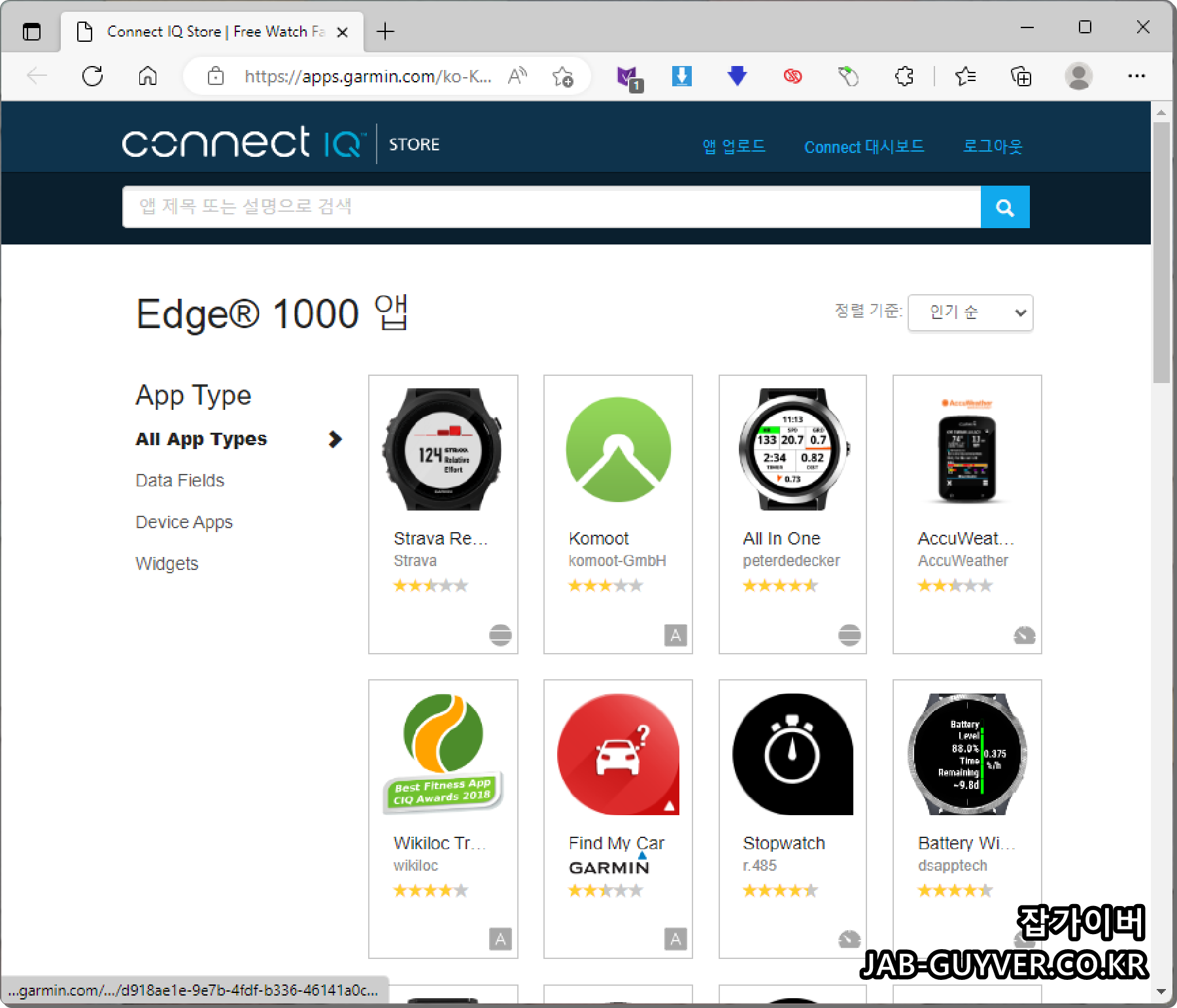This screenshot has height=1008, width=1177.
Task: Open the browser settings three-dot menu
Action: 1136,76
